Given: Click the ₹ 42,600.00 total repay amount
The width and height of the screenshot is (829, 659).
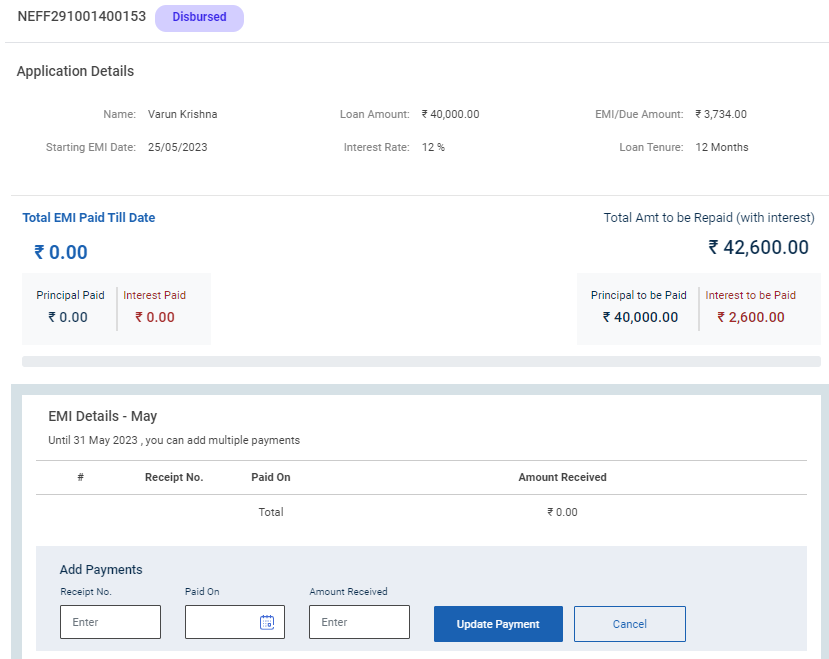Looking at the screenshot, I should tap(758, 247).
